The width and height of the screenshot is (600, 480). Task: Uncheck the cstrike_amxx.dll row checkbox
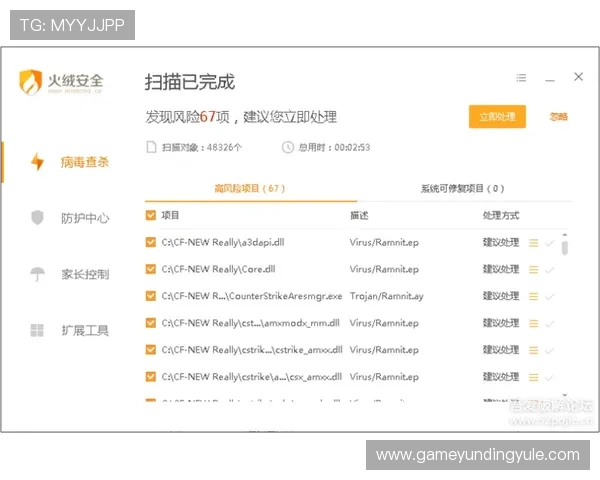pyautogui.click(x=151, y=350)
